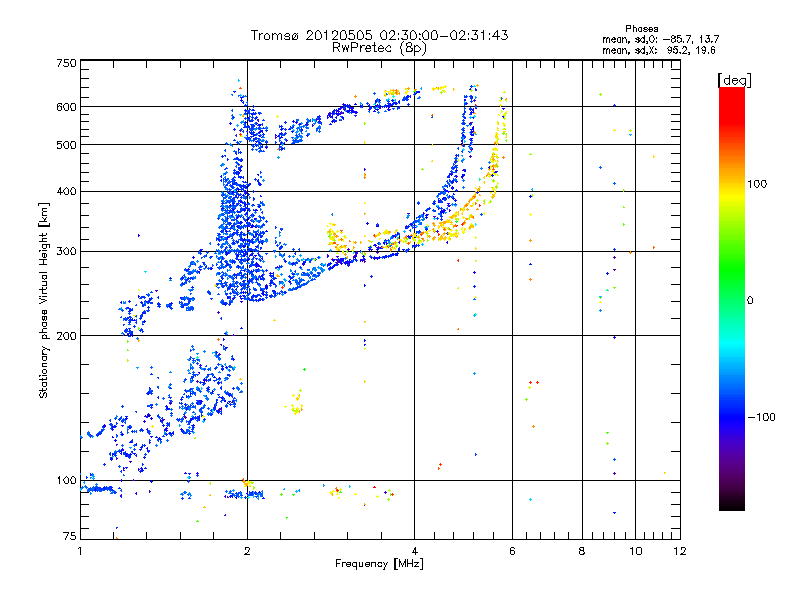Click the y-axis label '500'

click(66, 145)
